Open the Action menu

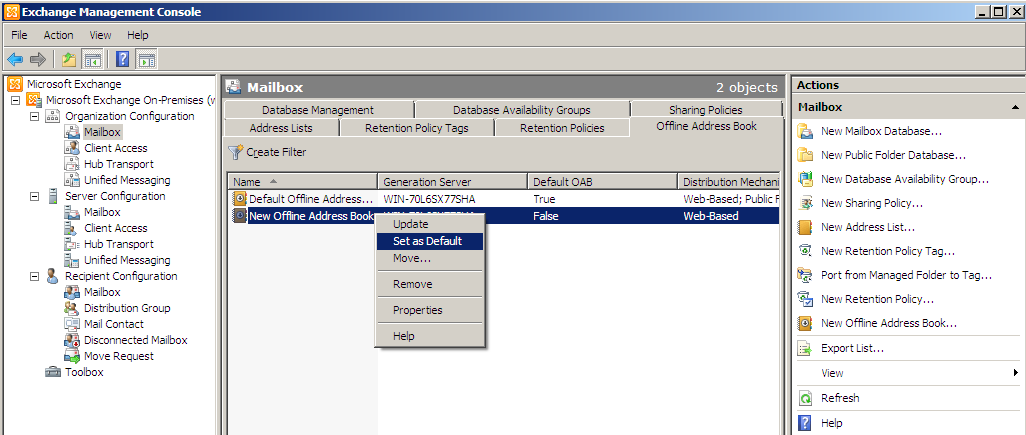(58, 35)
